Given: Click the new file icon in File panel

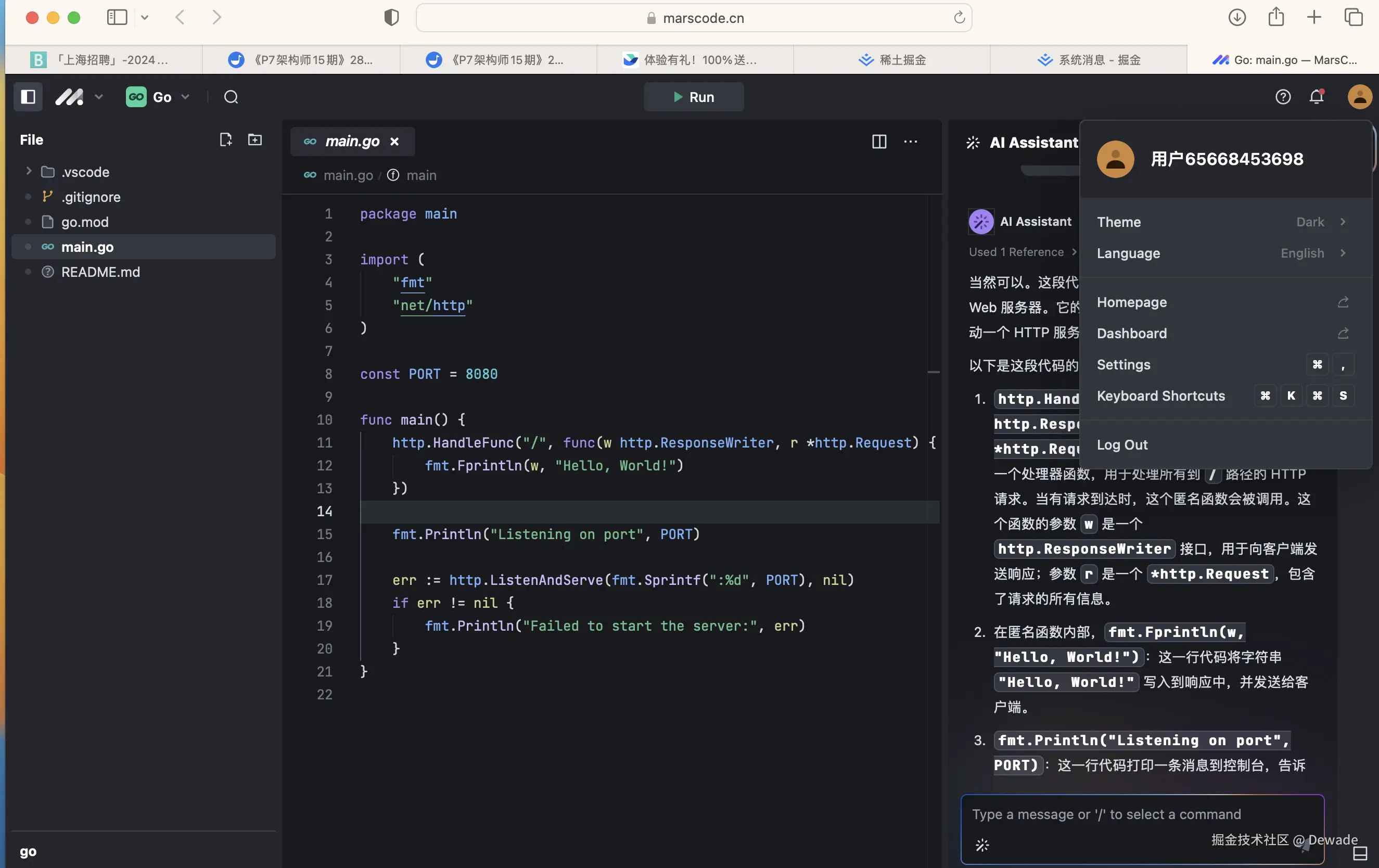Looking at the screenshot, I should coord(226,139).
